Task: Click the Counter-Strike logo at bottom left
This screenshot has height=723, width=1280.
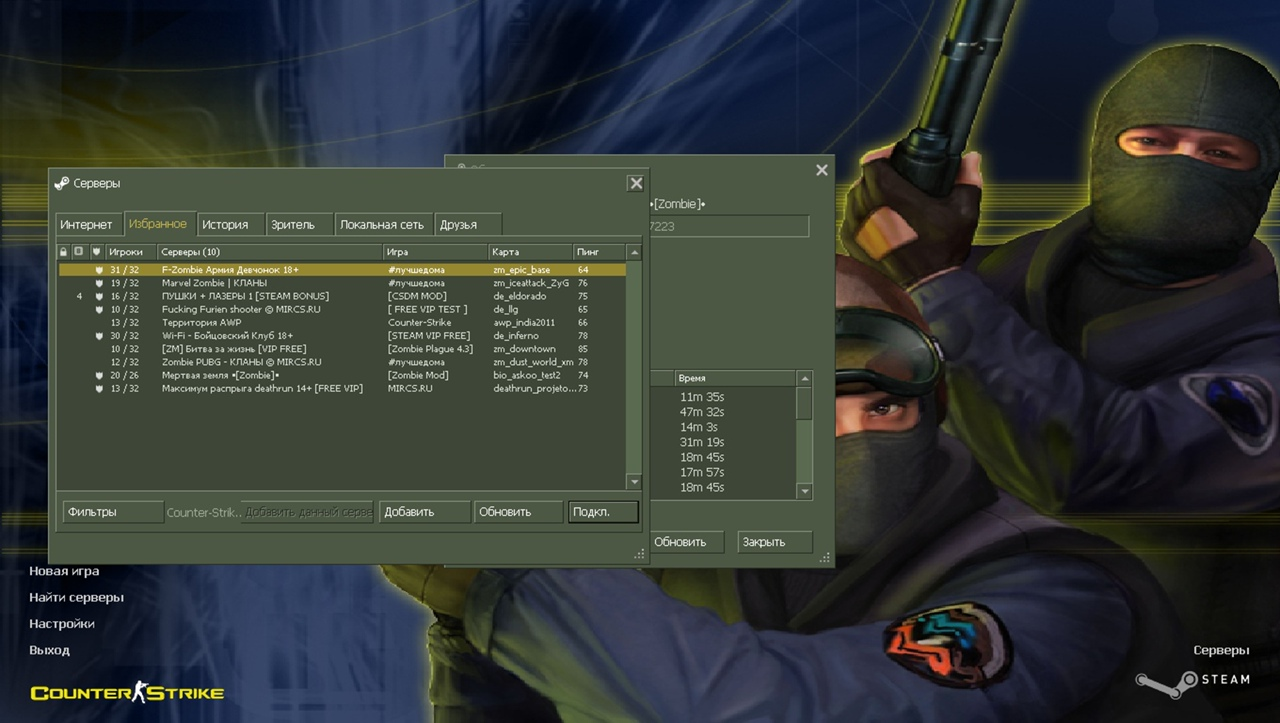Action: click(x=127, y=692)
